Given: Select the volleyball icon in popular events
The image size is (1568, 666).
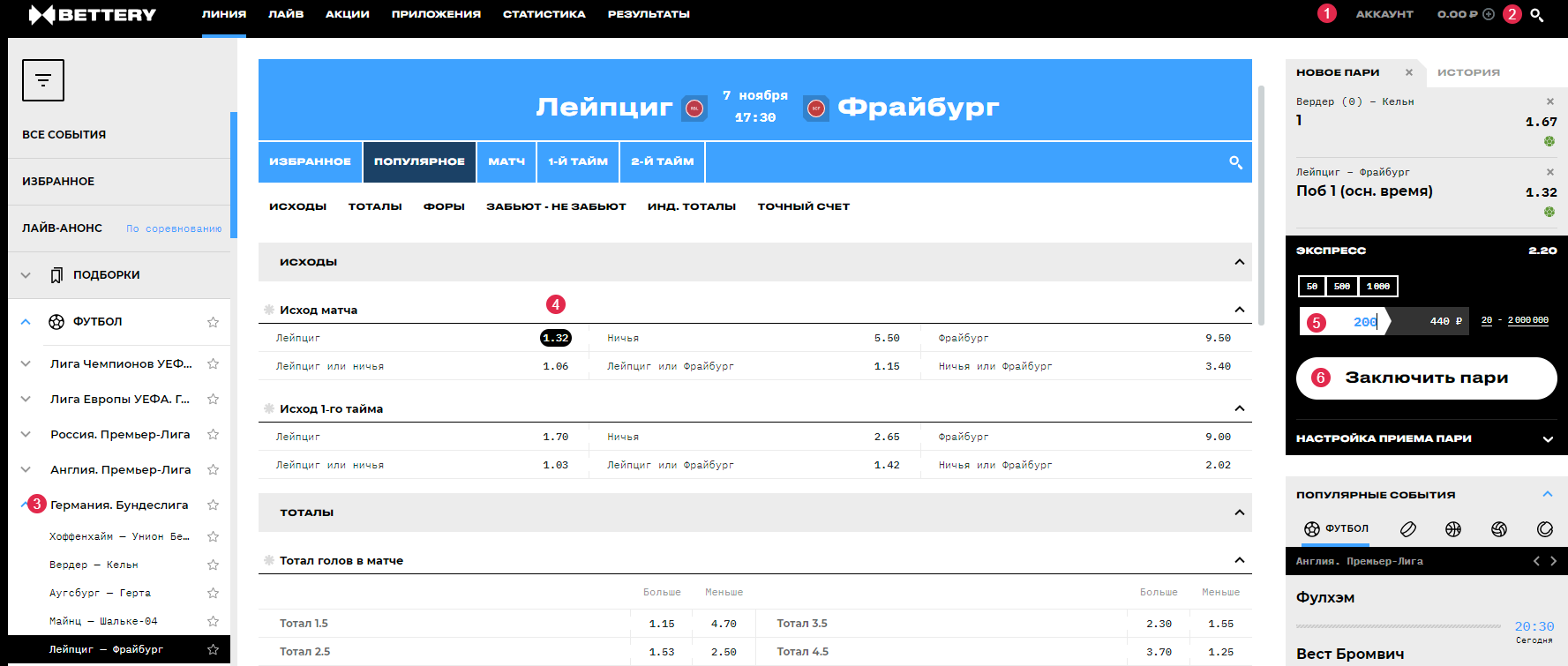Looking at the screenshot, I should coord(1499,529).
